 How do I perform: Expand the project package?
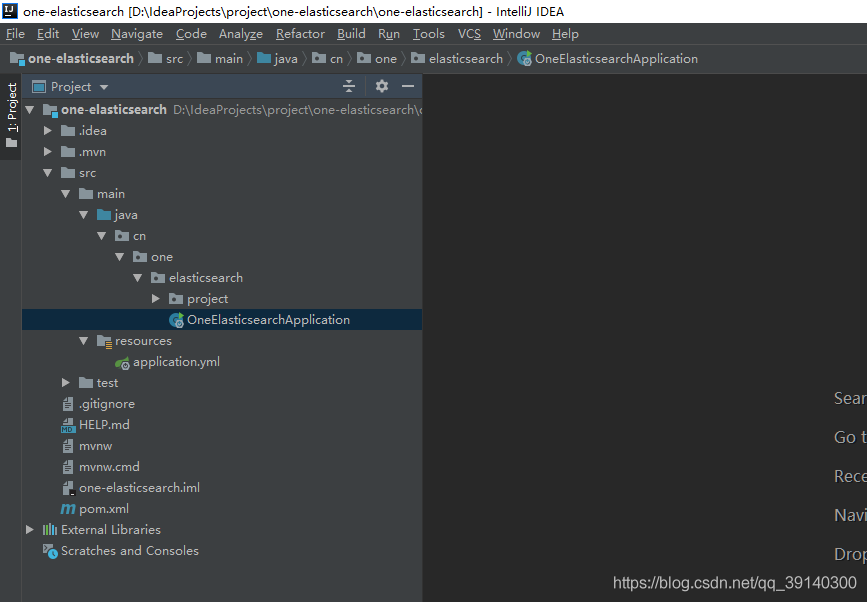(x=155, y=299)
